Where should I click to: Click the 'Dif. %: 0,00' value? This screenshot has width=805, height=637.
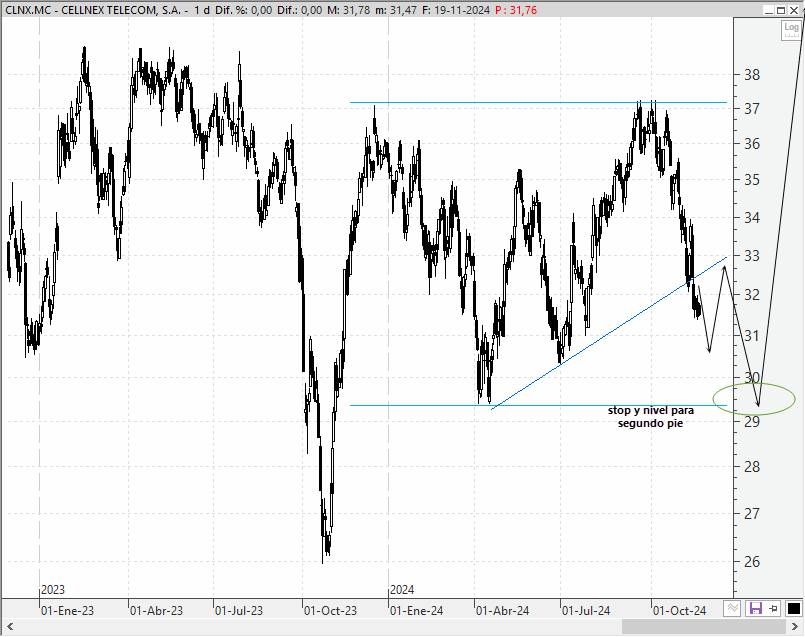click(244, 10)
